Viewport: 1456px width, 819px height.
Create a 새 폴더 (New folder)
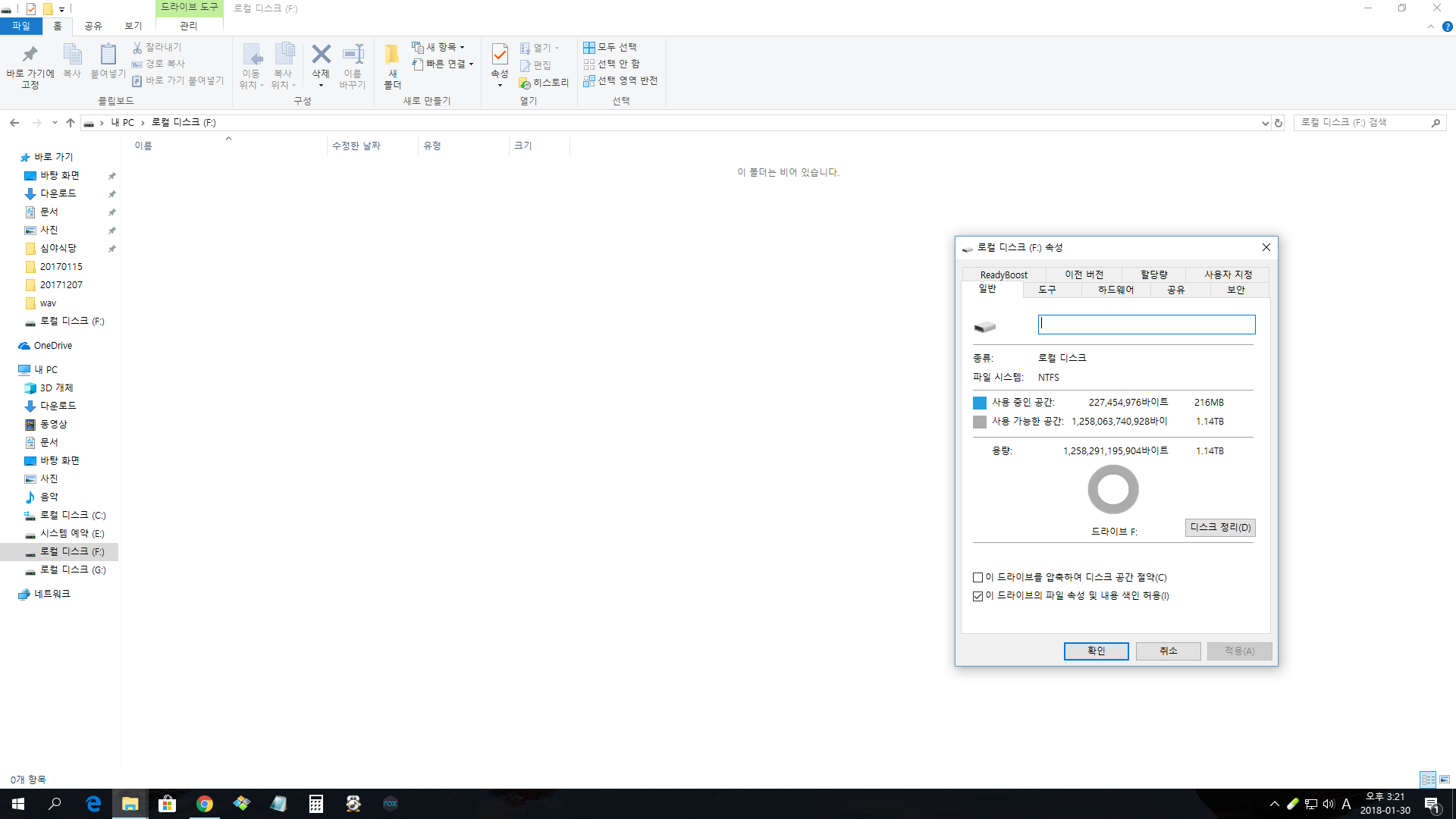(392, 66)
